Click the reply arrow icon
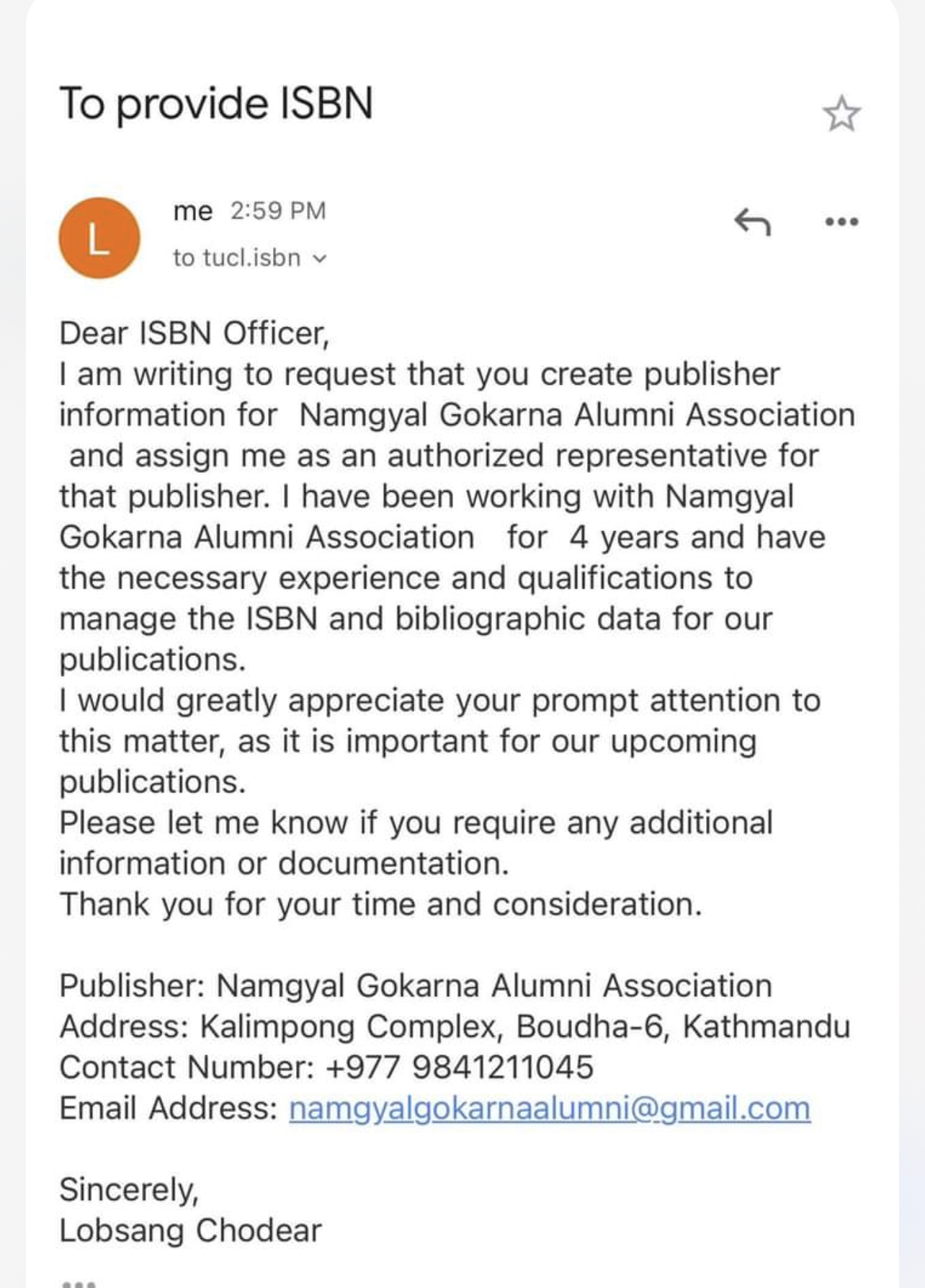Viewport: 925px width, 1288px height. (x=752, y=221)
